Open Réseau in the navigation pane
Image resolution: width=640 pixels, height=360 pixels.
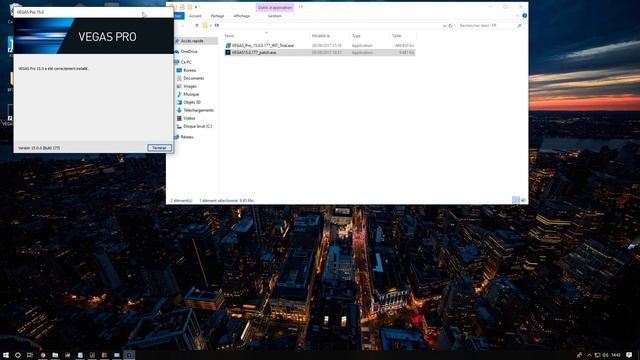tap(187, 137)
